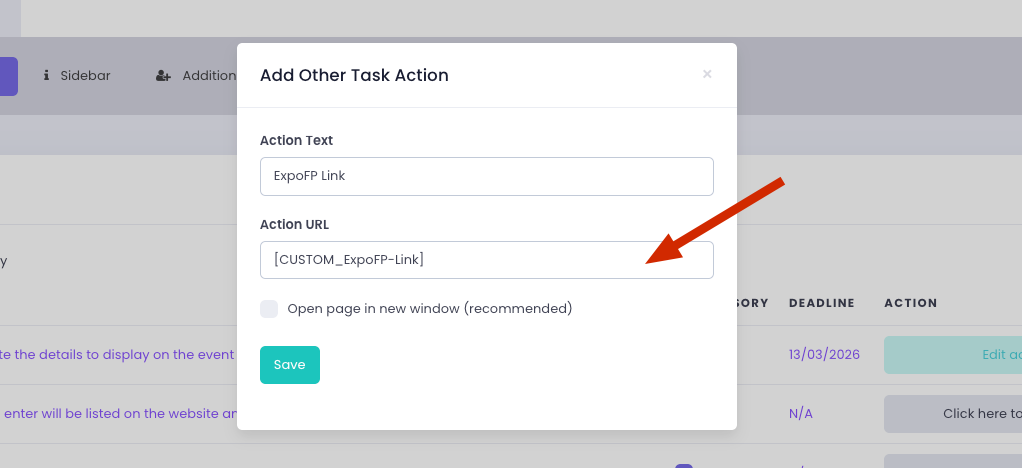The width and height of the screenshot is (1022, 468).
Task: Click the purple button left of Sidebar
Action: point(8,76)
